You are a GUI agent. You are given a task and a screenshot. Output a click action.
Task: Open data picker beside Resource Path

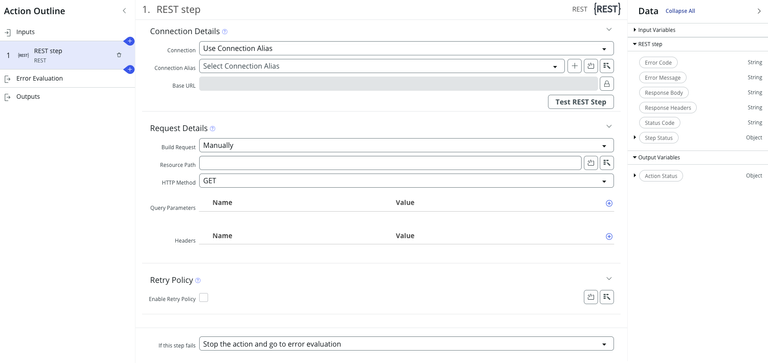tap(607, 163)
